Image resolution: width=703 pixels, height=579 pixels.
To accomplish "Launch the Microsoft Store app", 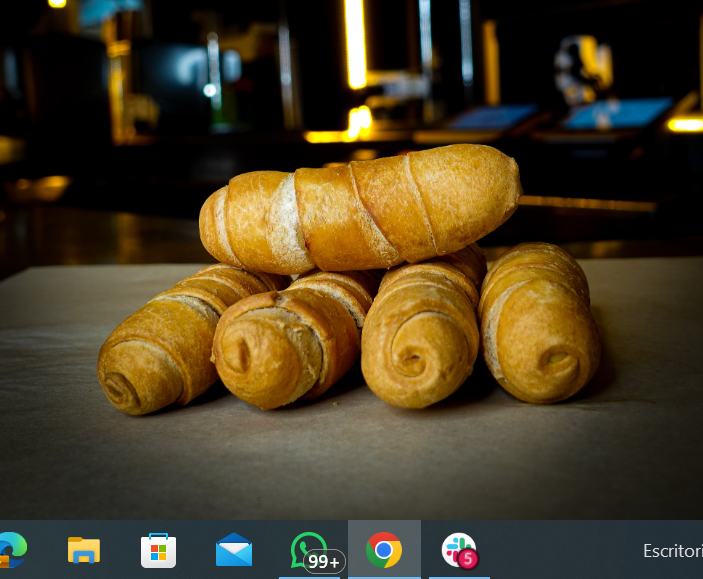I will click(x=159, y=549).
